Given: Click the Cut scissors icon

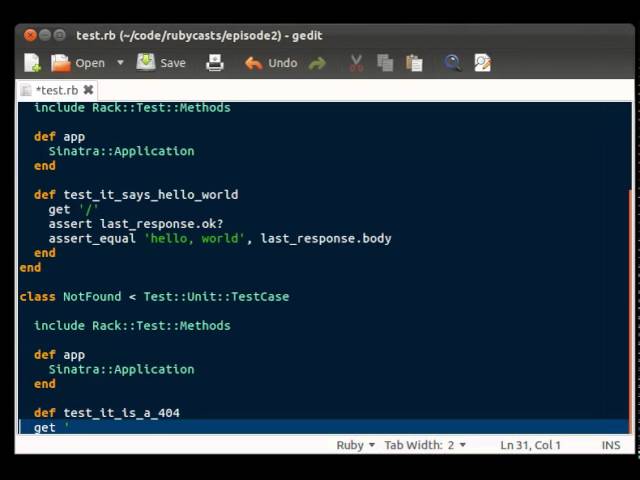Looking at the screenshot, I should click(x=356, y=63).
